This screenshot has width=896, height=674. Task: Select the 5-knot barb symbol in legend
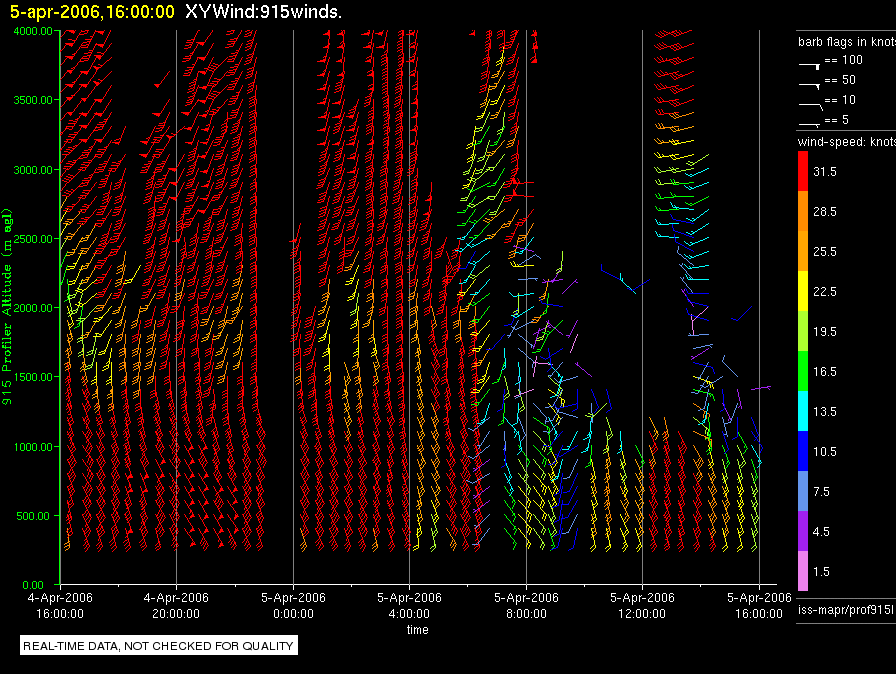(x=809, y=121)
